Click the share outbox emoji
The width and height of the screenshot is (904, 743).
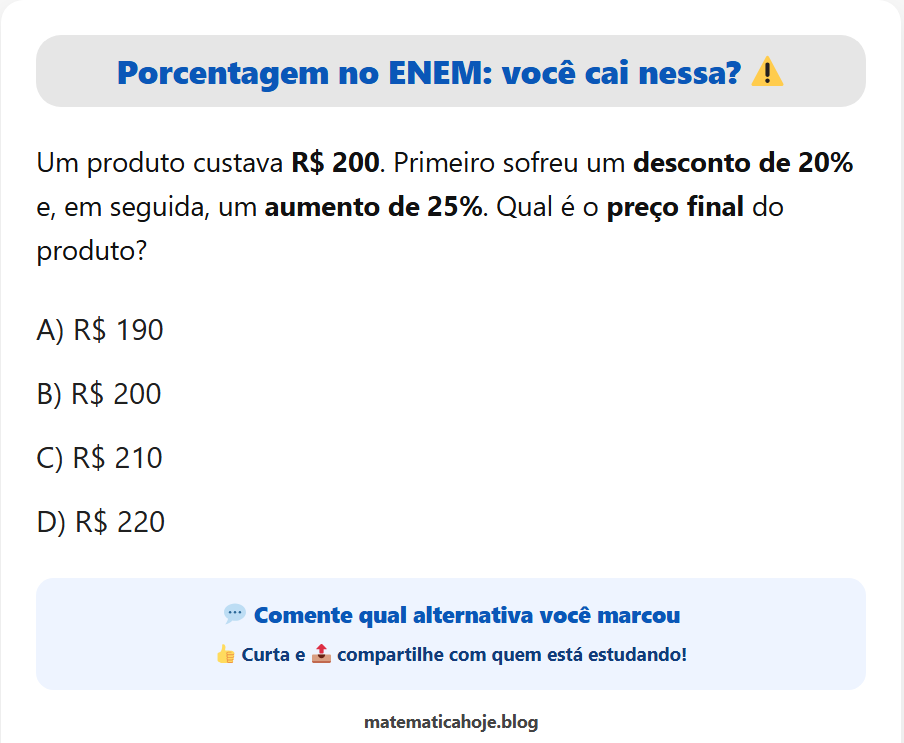(321, 655)
